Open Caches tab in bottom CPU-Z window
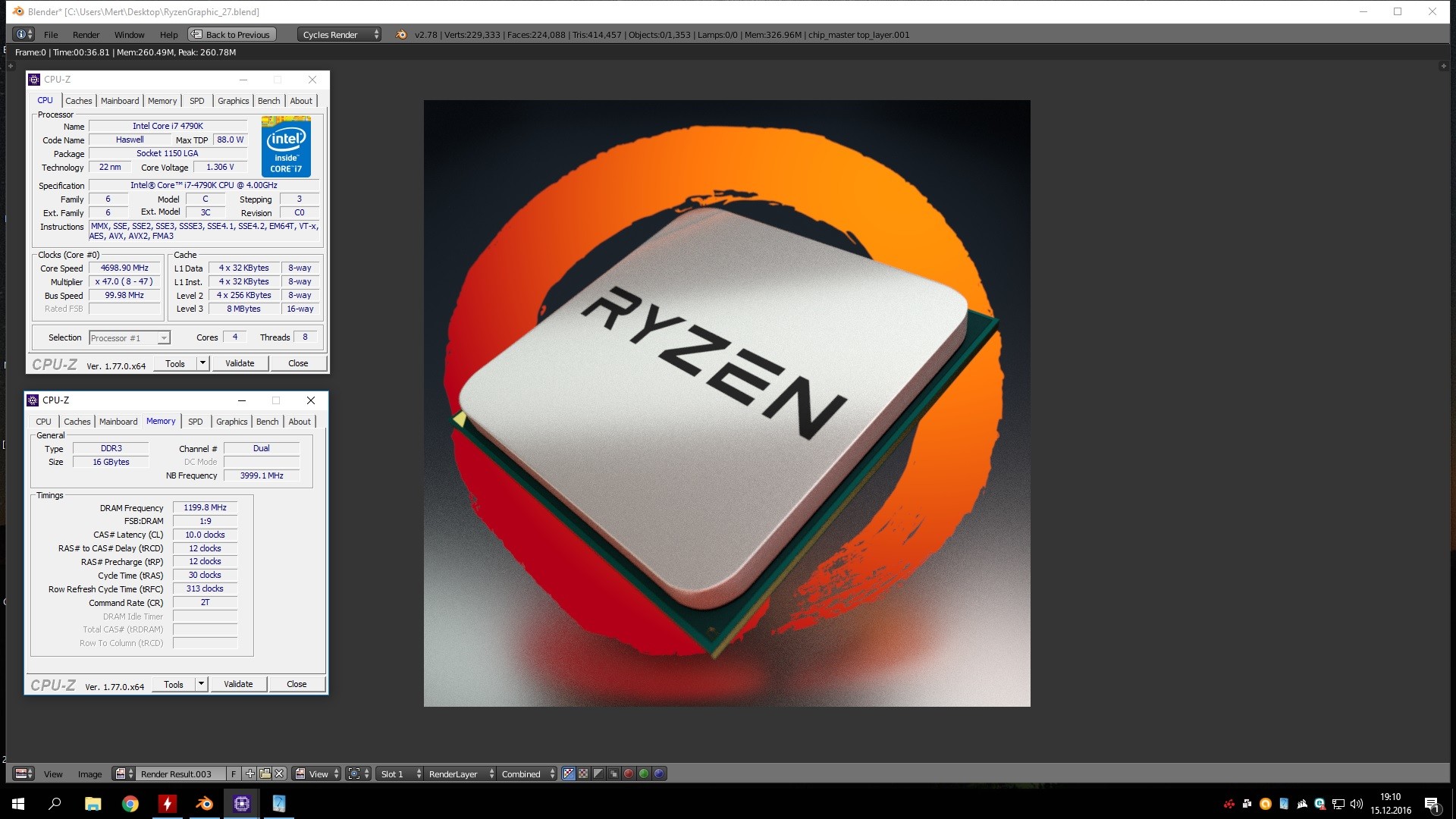Viewport: 1456px width, 819px height. pos(77,422)
